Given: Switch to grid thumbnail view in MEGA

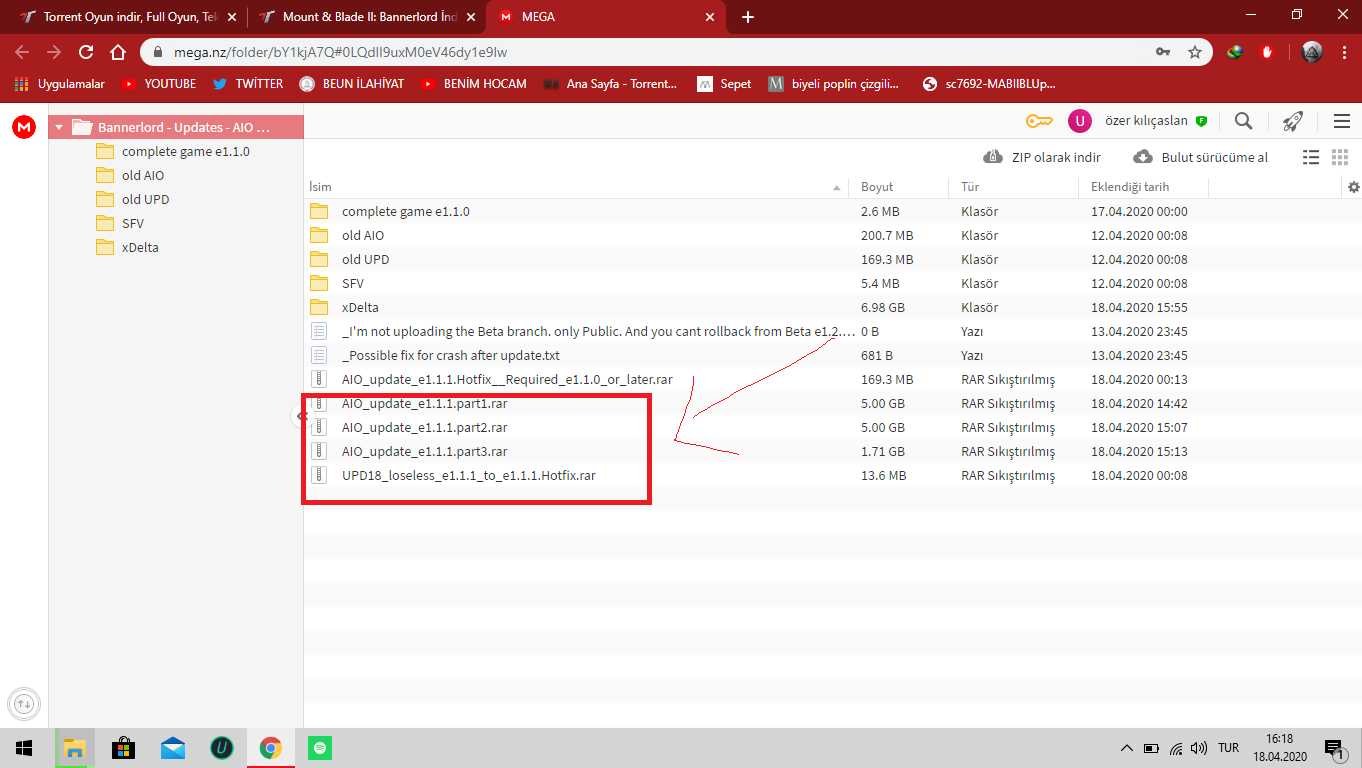Looking at the screenshot, I should [1340, 157].
